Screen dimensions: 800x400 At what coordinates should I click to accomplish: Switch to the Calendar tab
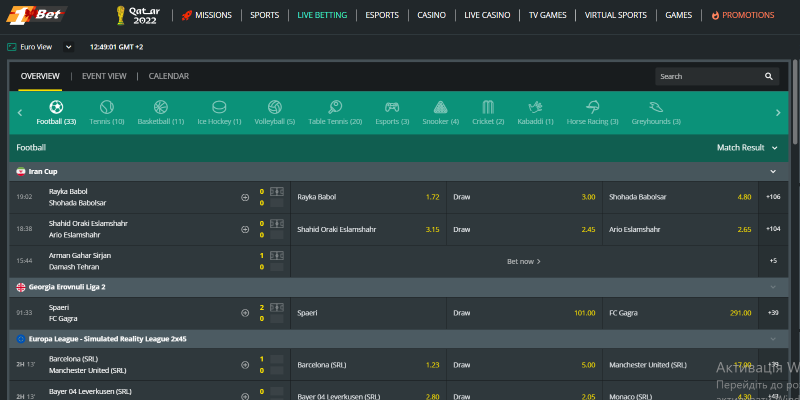pyautogui.click(x=169, y=76)
